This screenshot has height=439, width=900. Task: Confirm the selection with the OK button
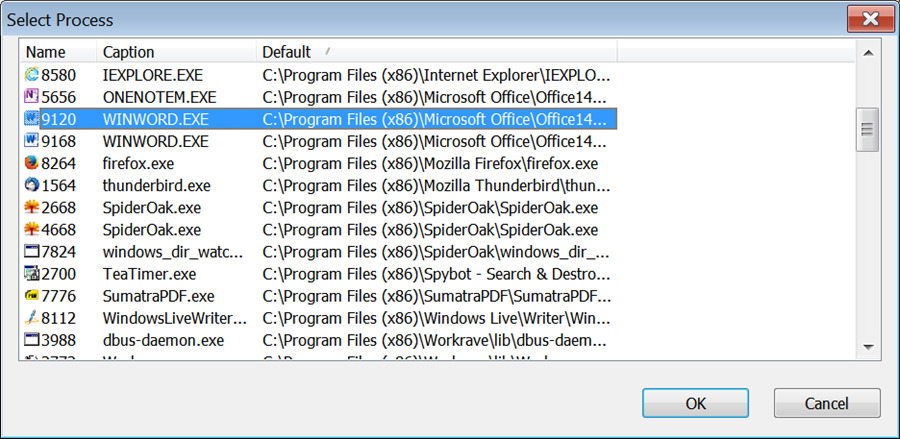[x=695, y=403]
